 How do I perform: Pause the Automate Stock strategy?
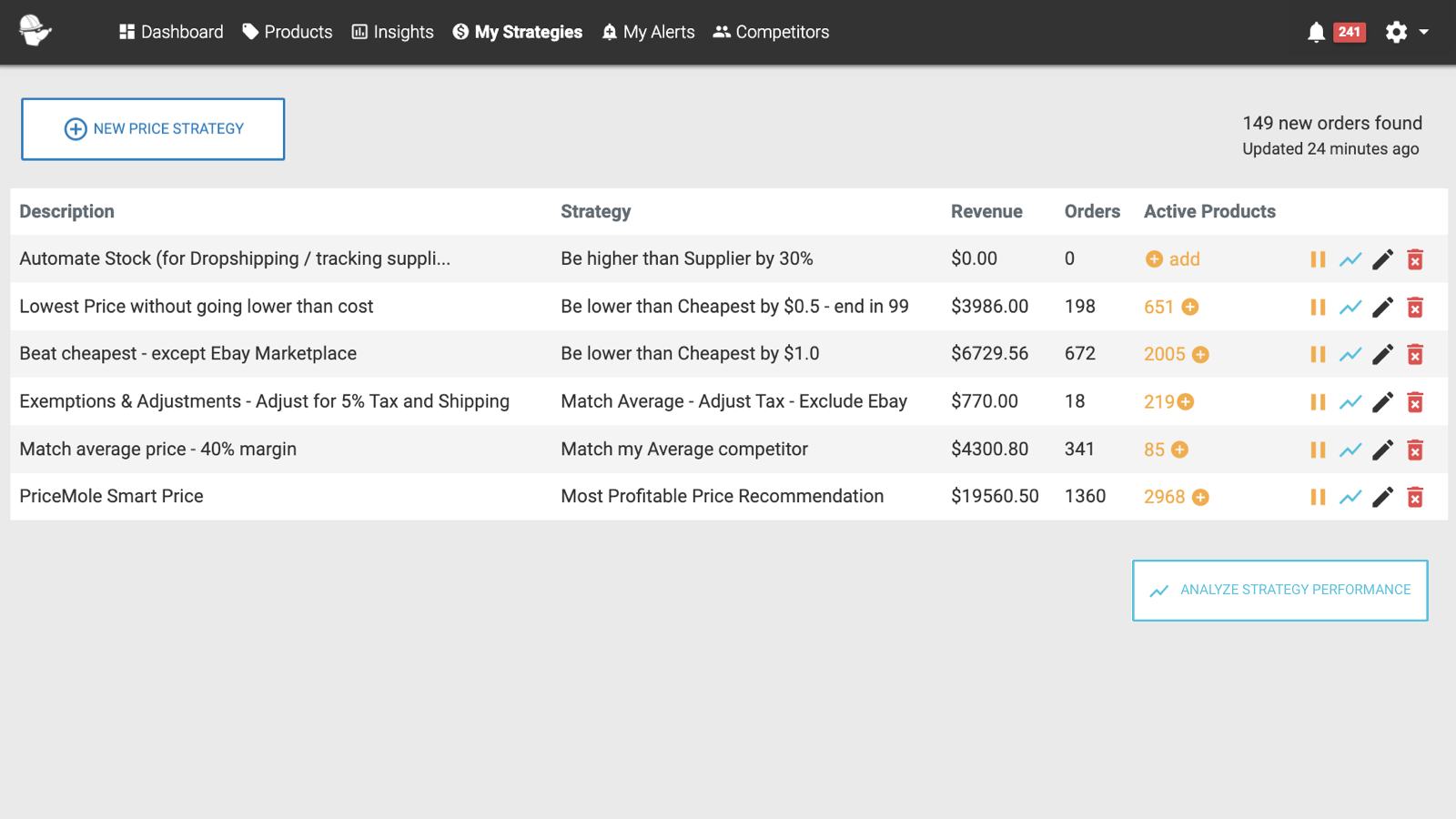(x=1317, y=259)
